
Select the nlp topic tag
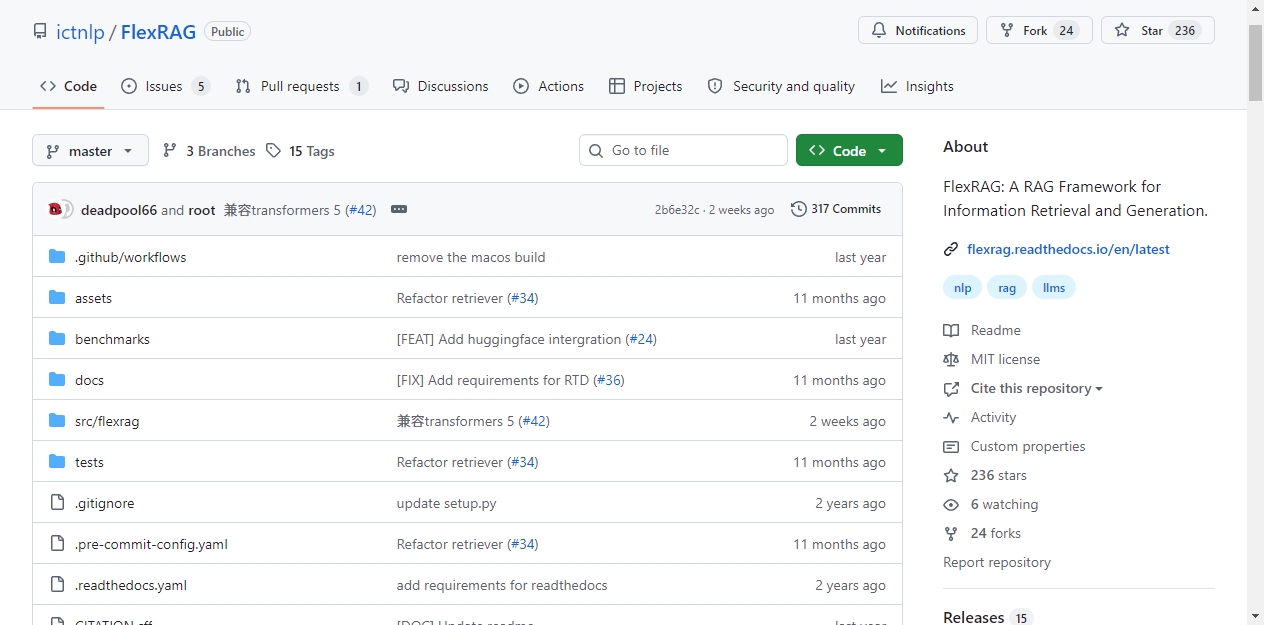click(962, 288)
